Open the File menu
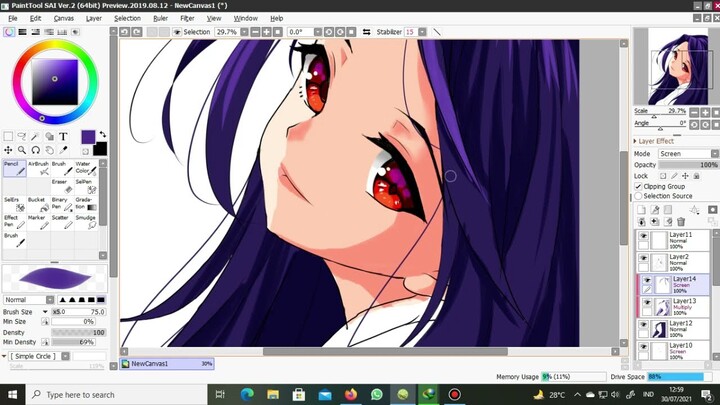This screenshot has height=405, width=720. pyautogui.click(x=13, y=18)
